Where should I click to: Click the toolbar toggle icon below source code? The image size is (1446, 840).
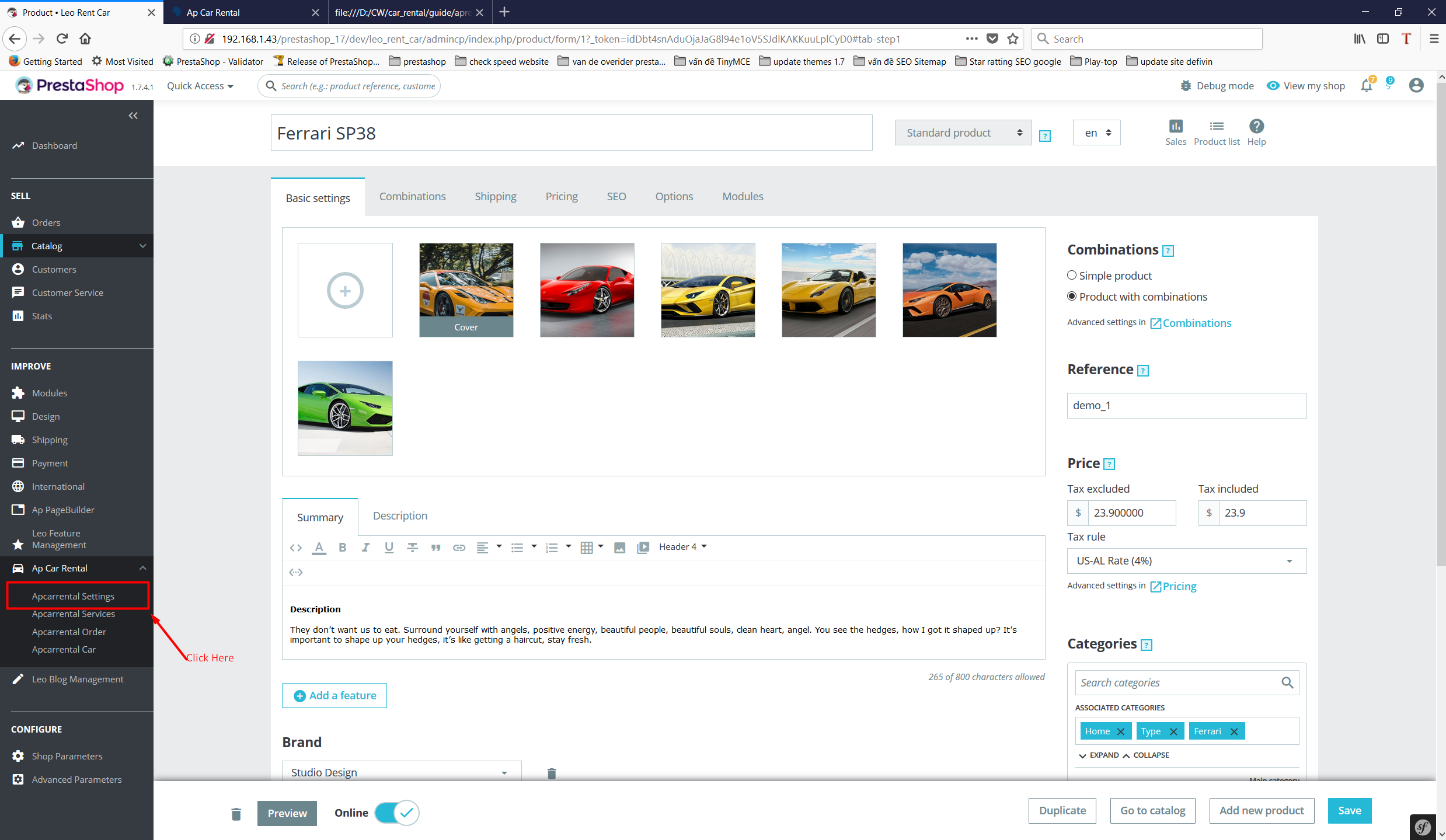295,572
